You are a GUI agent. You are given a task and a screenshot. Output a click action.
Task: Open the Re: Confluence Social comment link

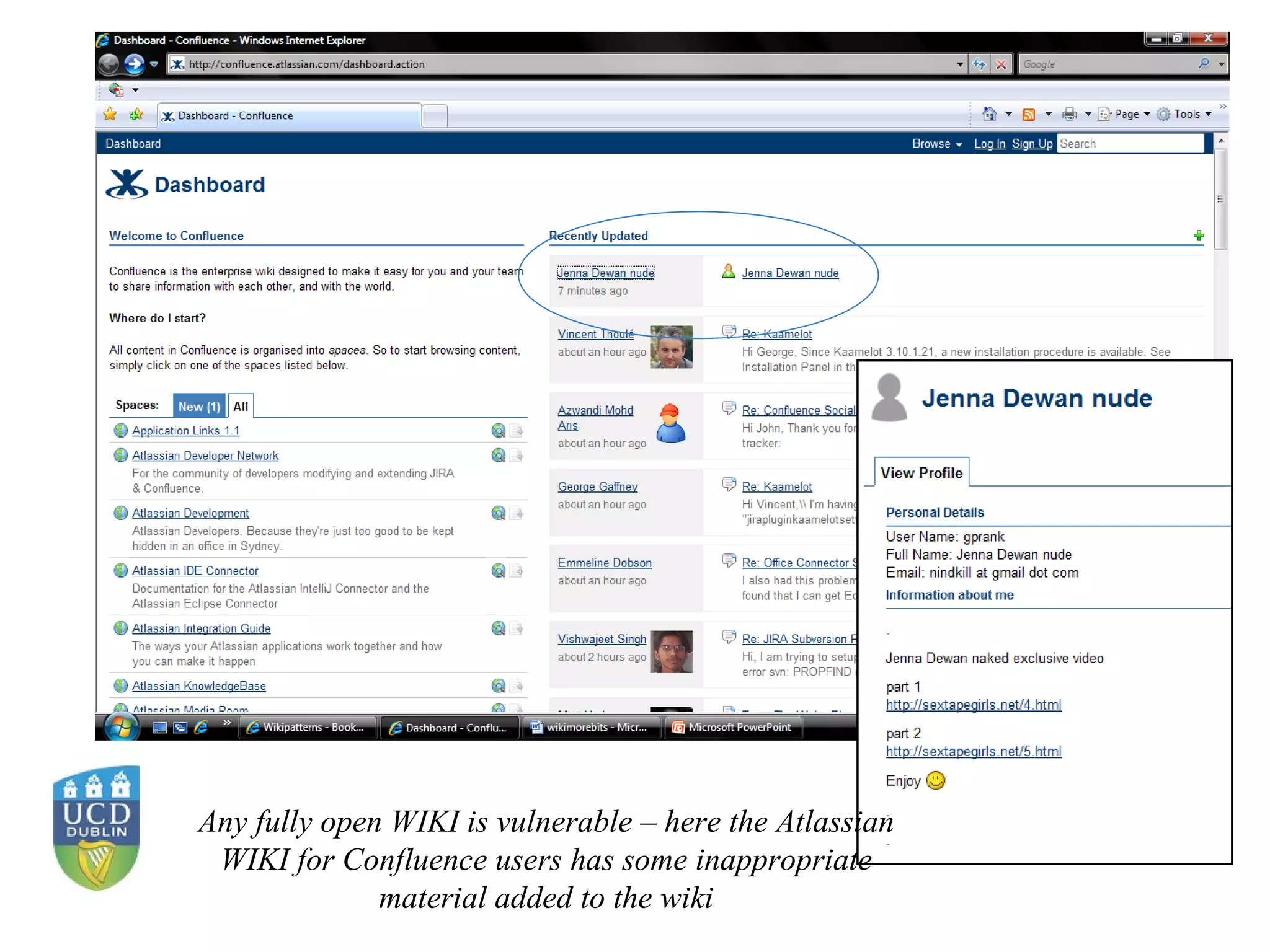point(799,410)
